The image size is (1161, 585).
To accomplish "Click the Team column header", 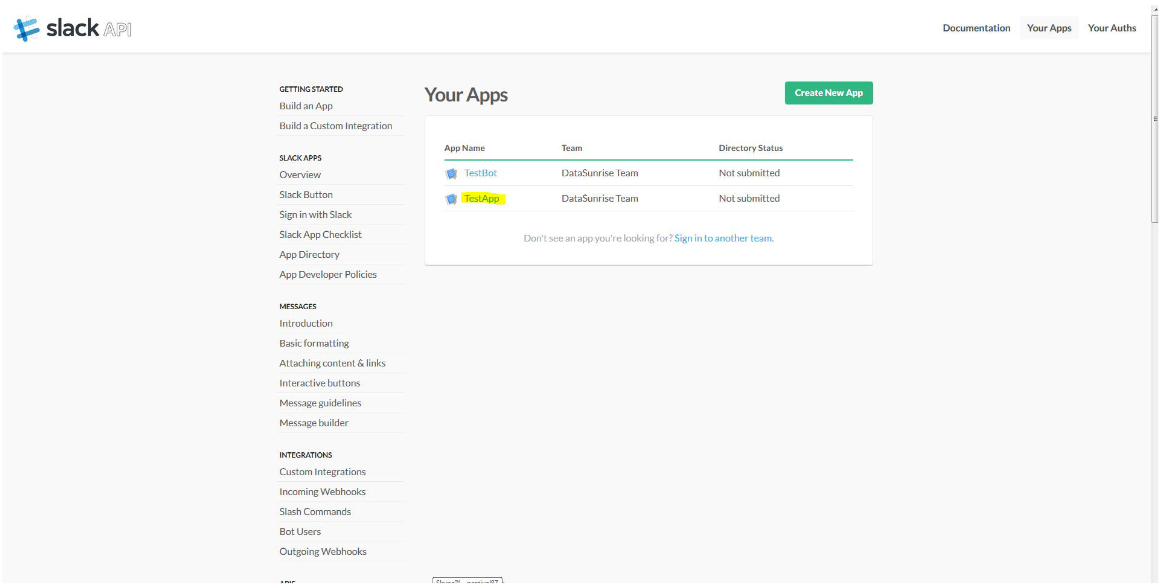I will click(x=572, y=148).
